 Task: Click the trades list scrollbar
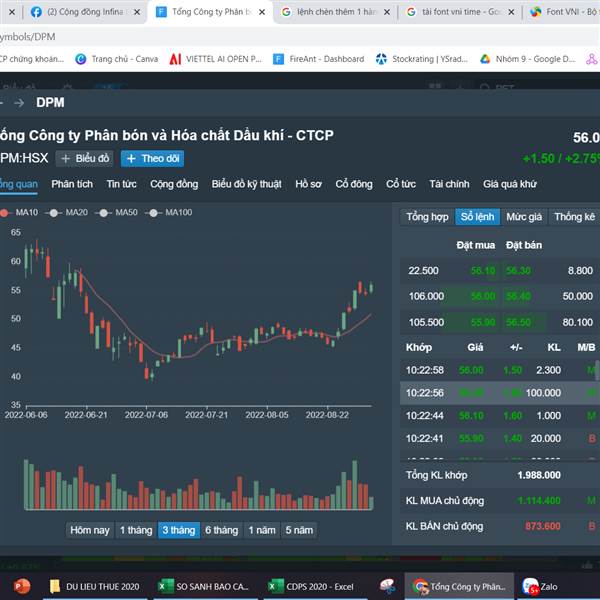coord(597,370)
